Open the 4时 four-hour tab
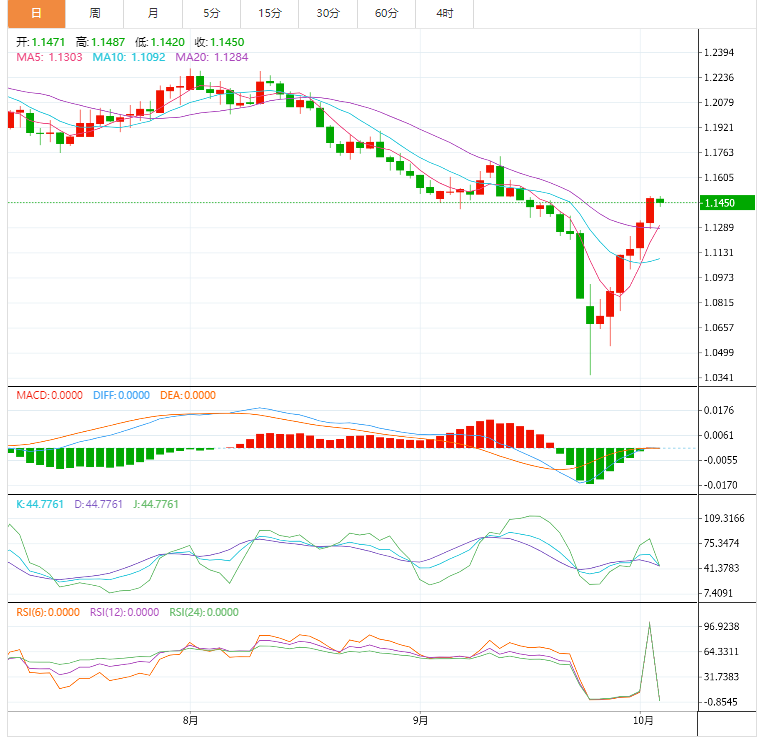Viewport: 763px width, 744px height. (x=444, y=14)
